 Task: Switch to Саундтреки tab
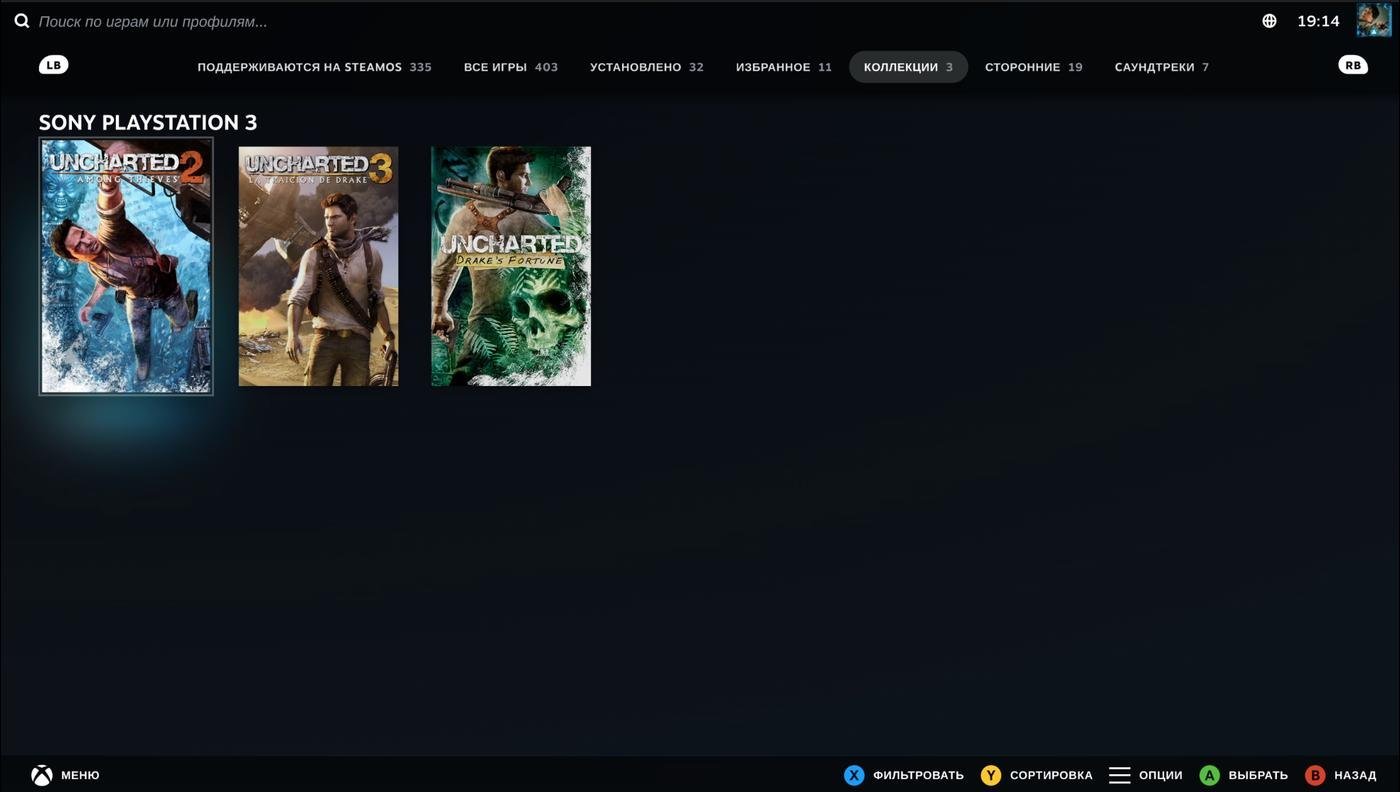point(1162,67)
